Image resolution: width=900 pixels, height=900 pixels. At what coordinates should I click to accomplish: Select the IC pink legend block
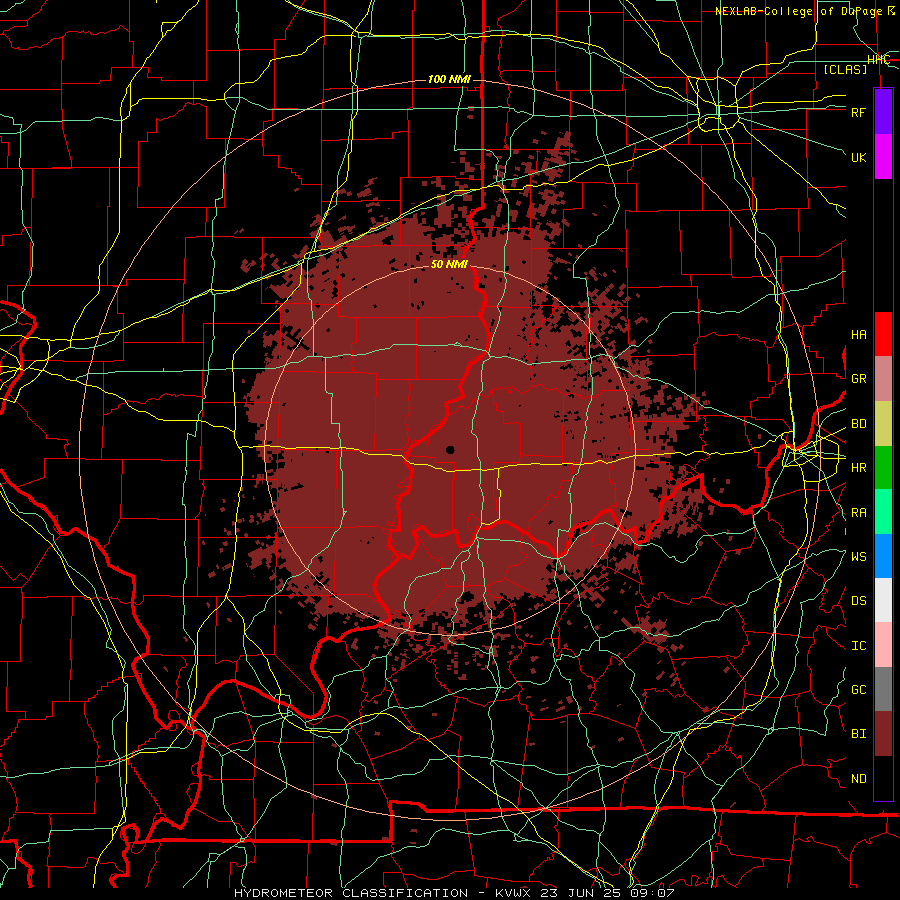pos(883,645)
